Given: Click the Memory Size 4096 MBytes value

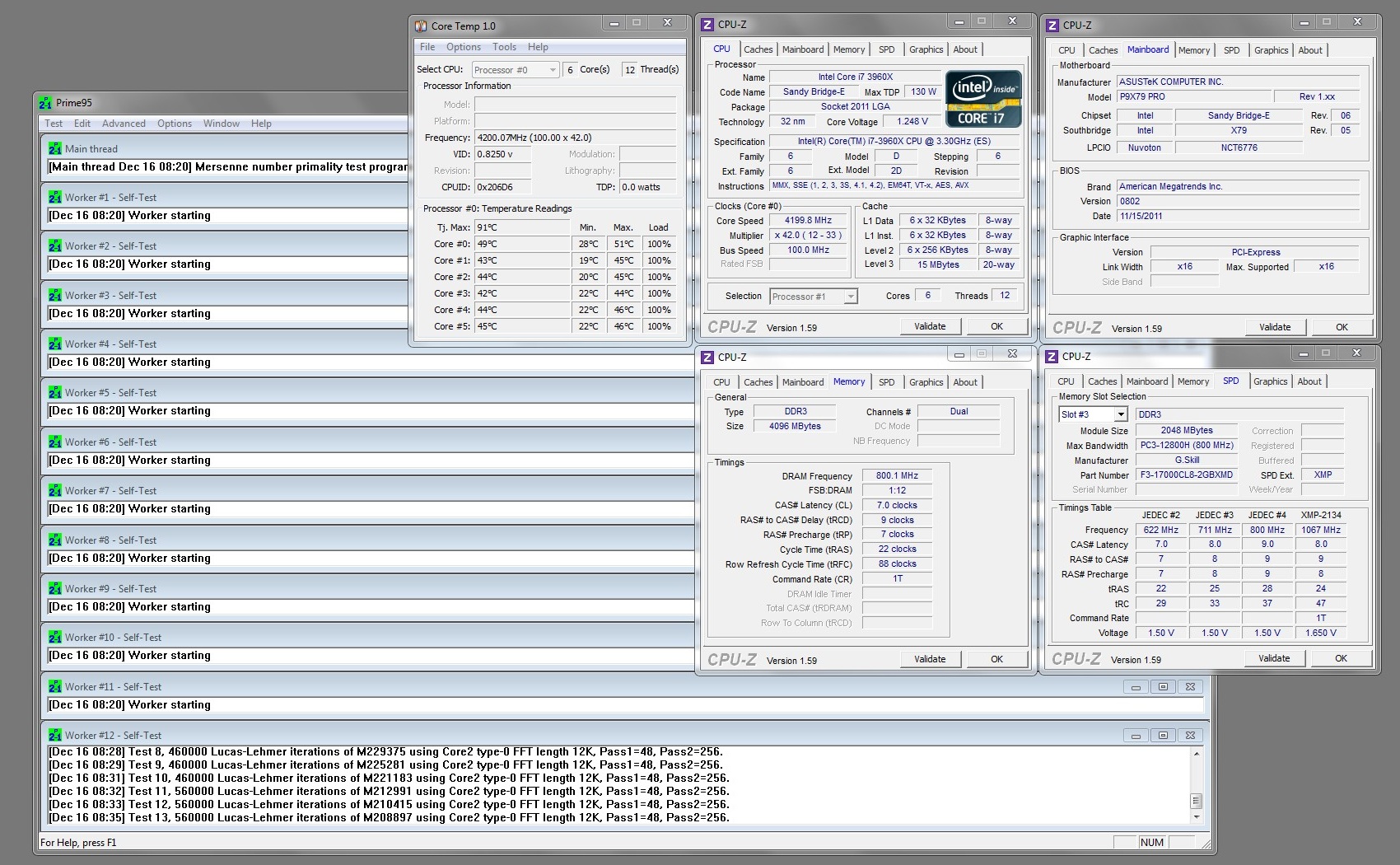Looking at the screenshot, I should [x=795, y=427].
